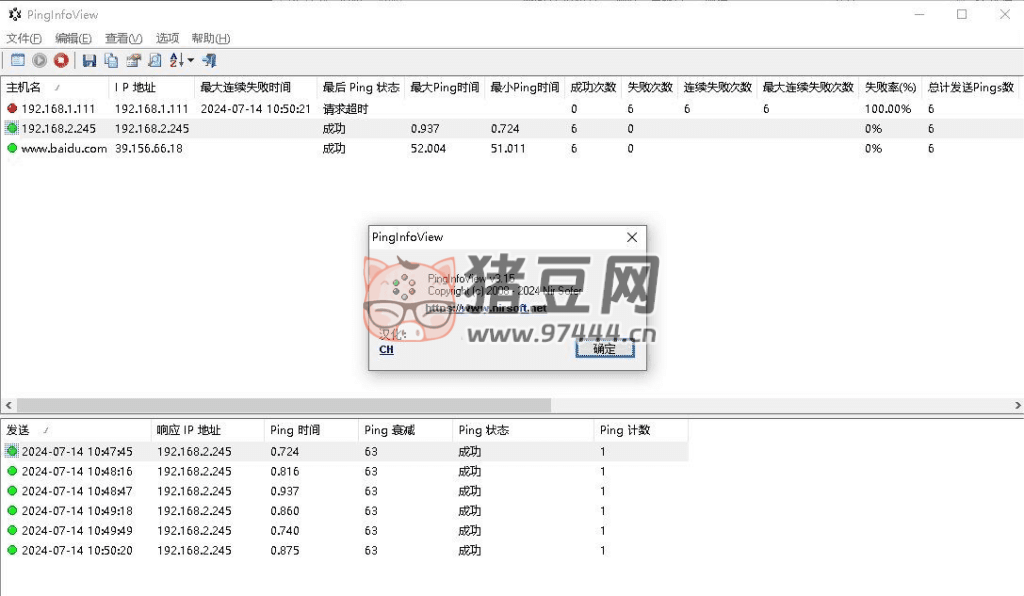Open the 帮助(H) menu
The height and width of the screenshot is (596, 1024).
click(210, 38)
